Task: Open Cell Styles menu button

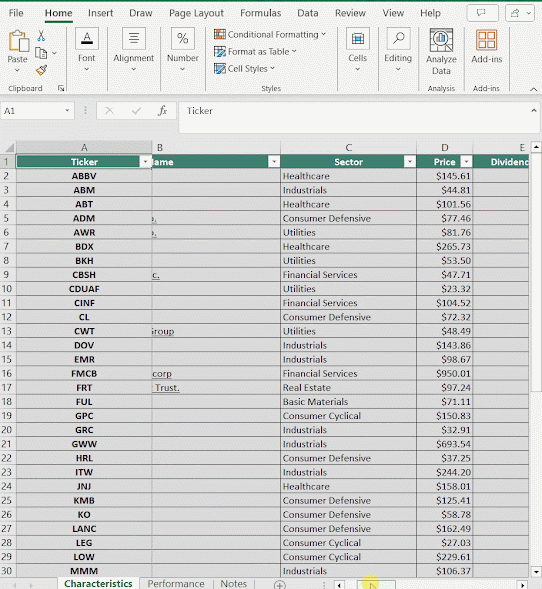Action: click(245, 68)
